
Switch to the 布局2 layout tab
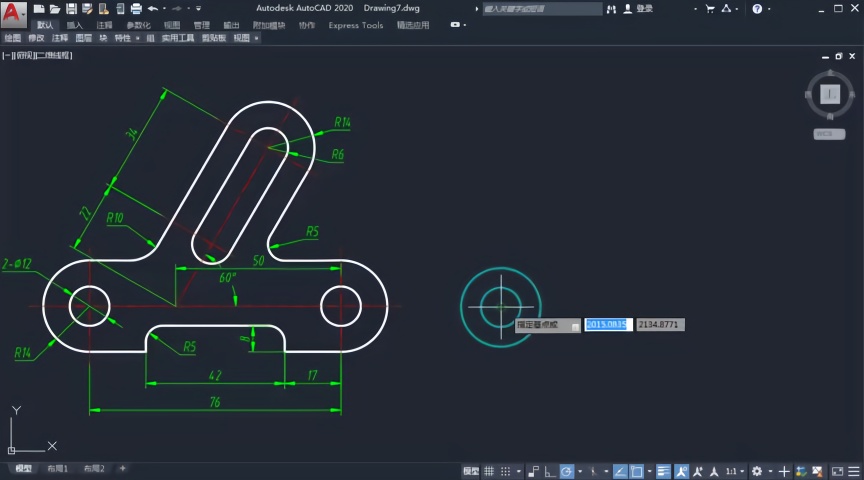[94, 468]
